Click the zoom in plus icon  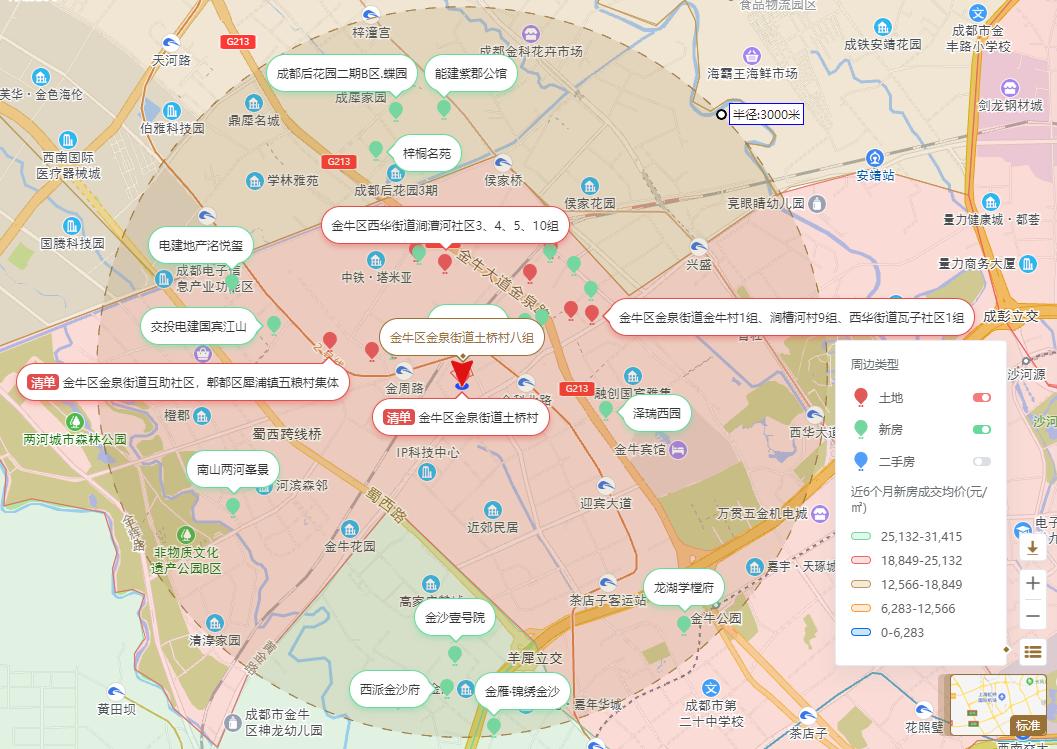pos(1033,583)
